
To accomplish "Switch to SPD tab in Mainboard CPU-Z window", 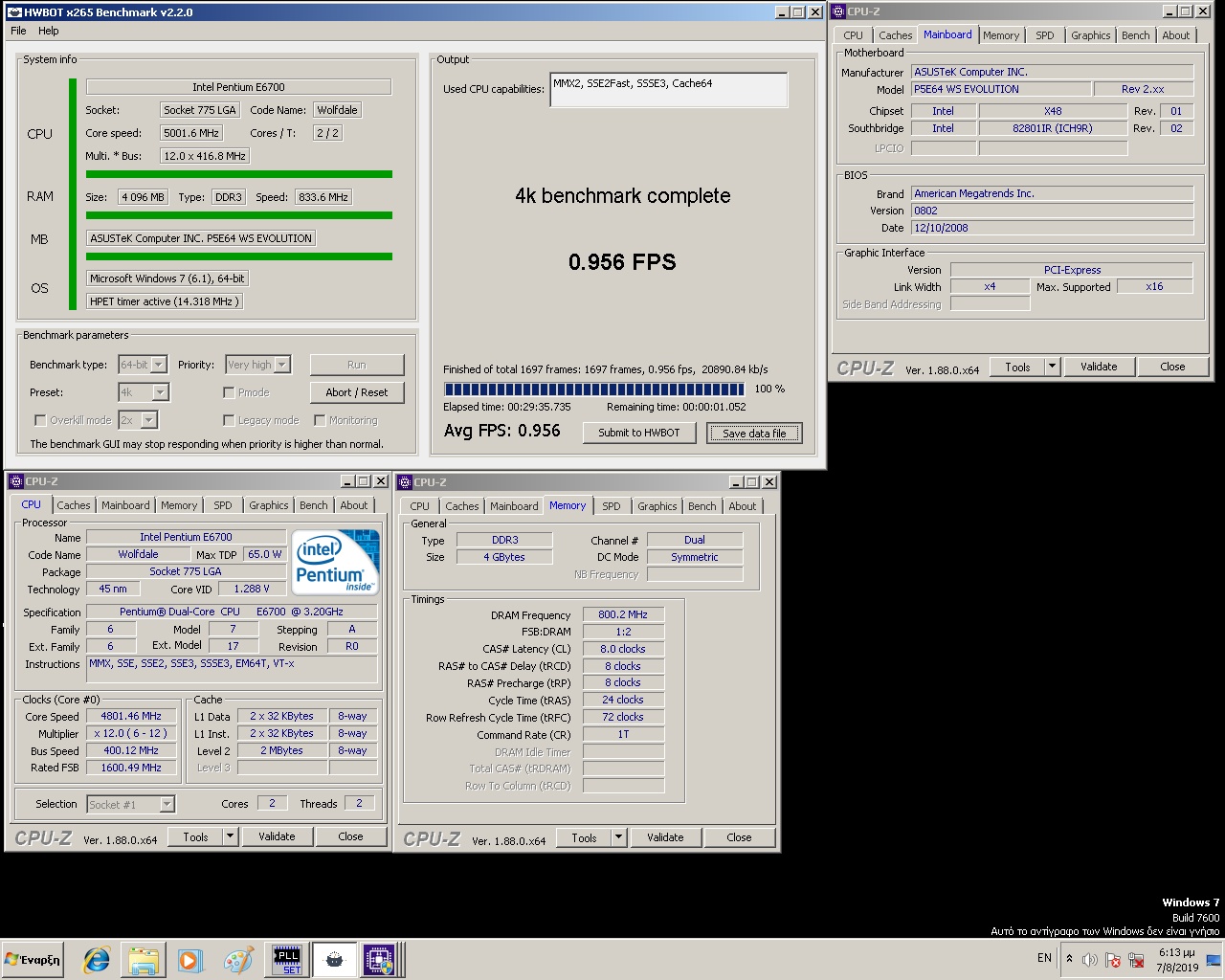I will [1045, 35].
